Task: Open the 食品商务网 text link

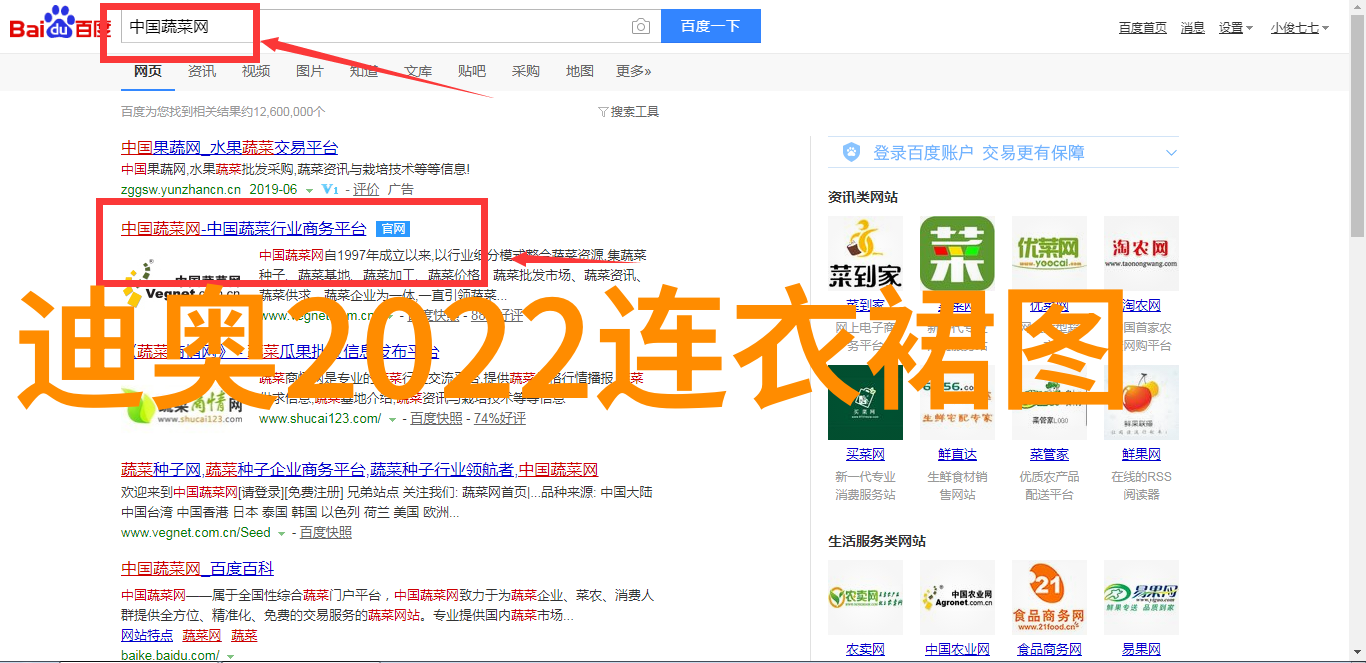Action: click(x=1049, y=650)
